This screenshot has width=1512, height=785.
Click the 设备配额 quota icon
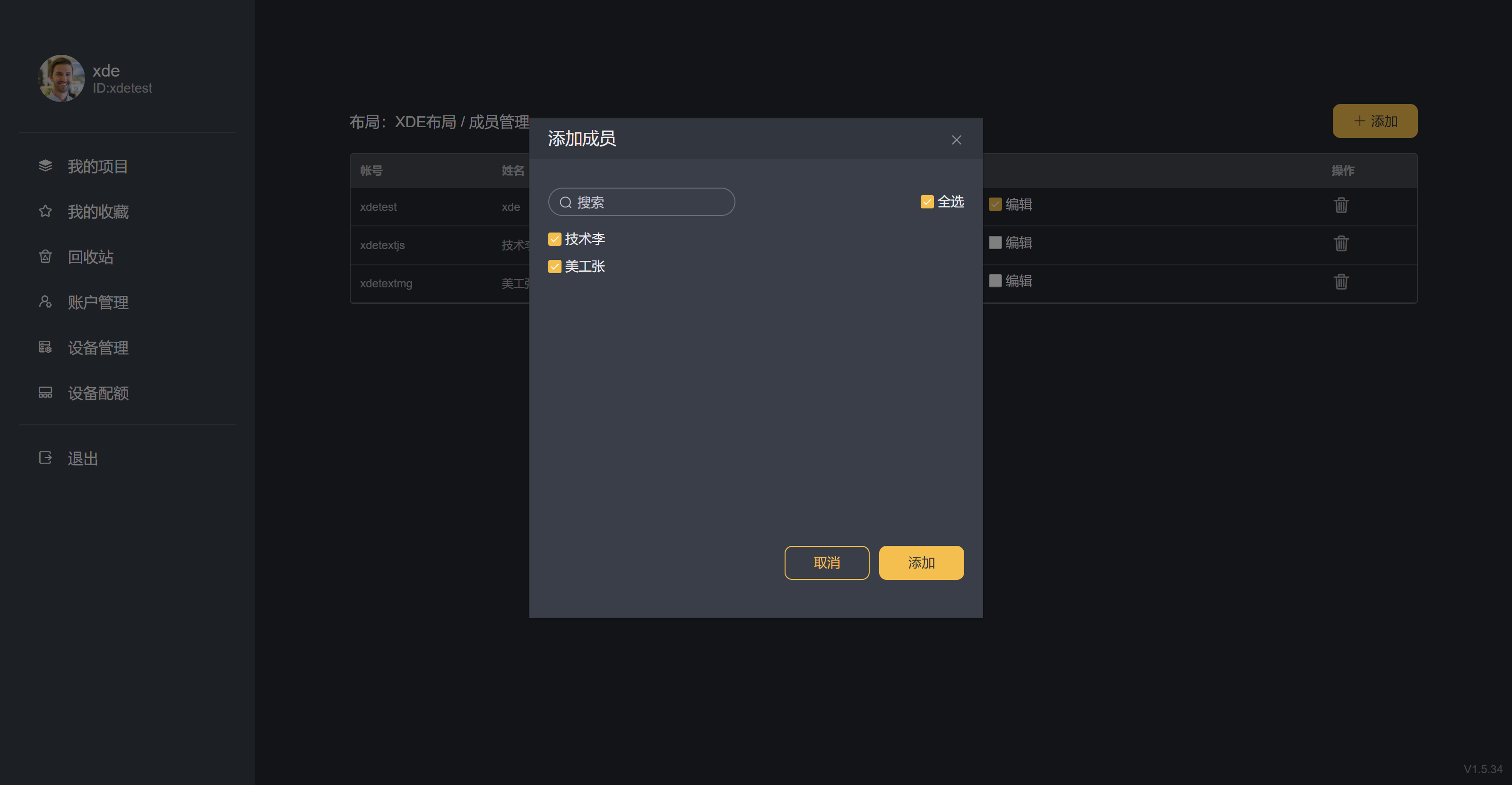[x=45, y=392]
